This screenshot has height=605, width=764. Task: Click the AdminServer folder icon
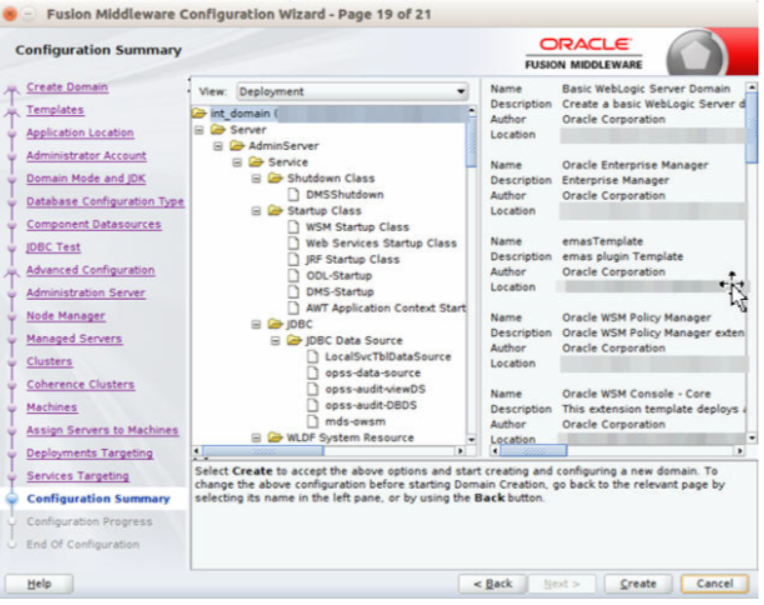pos(237,146)
